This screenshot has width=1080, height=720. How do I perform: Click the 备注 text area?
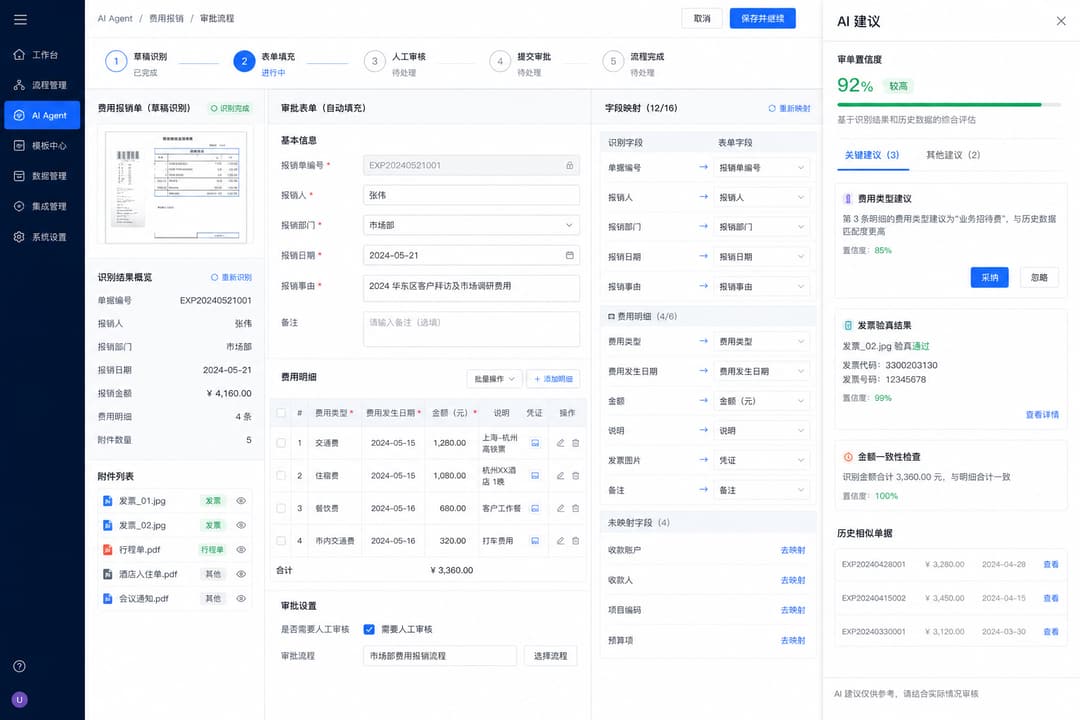tap(471, 329)
